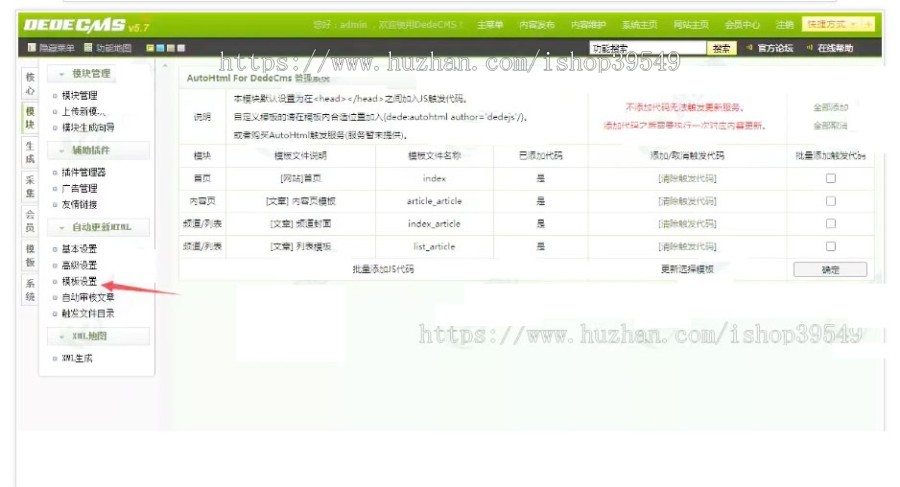Open 主菜单 in the top navigation
The image size is (900, 487).
pyautogui.click(x=490, y=25)
